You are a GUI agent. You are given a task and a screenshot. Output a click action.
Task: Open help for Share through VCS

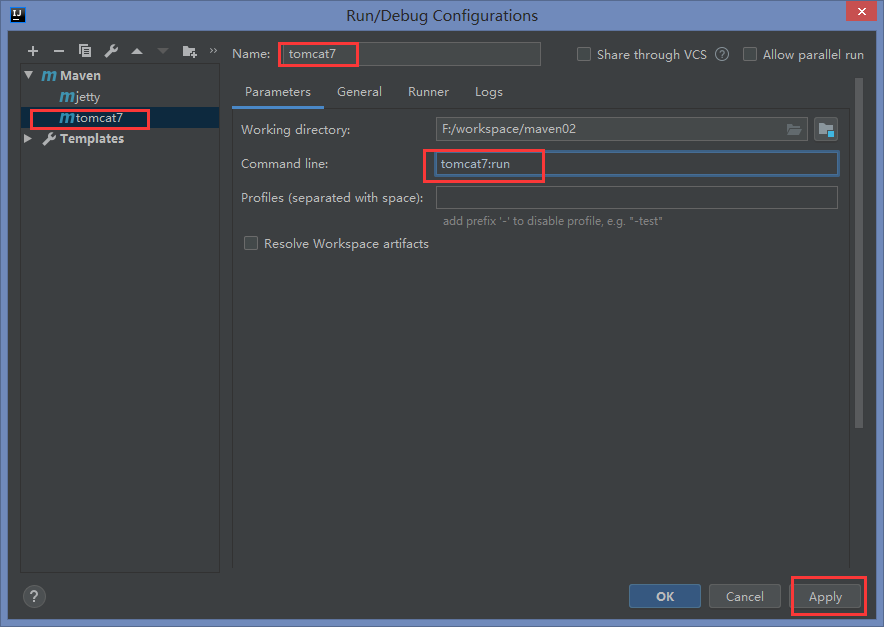coord(722,55)
